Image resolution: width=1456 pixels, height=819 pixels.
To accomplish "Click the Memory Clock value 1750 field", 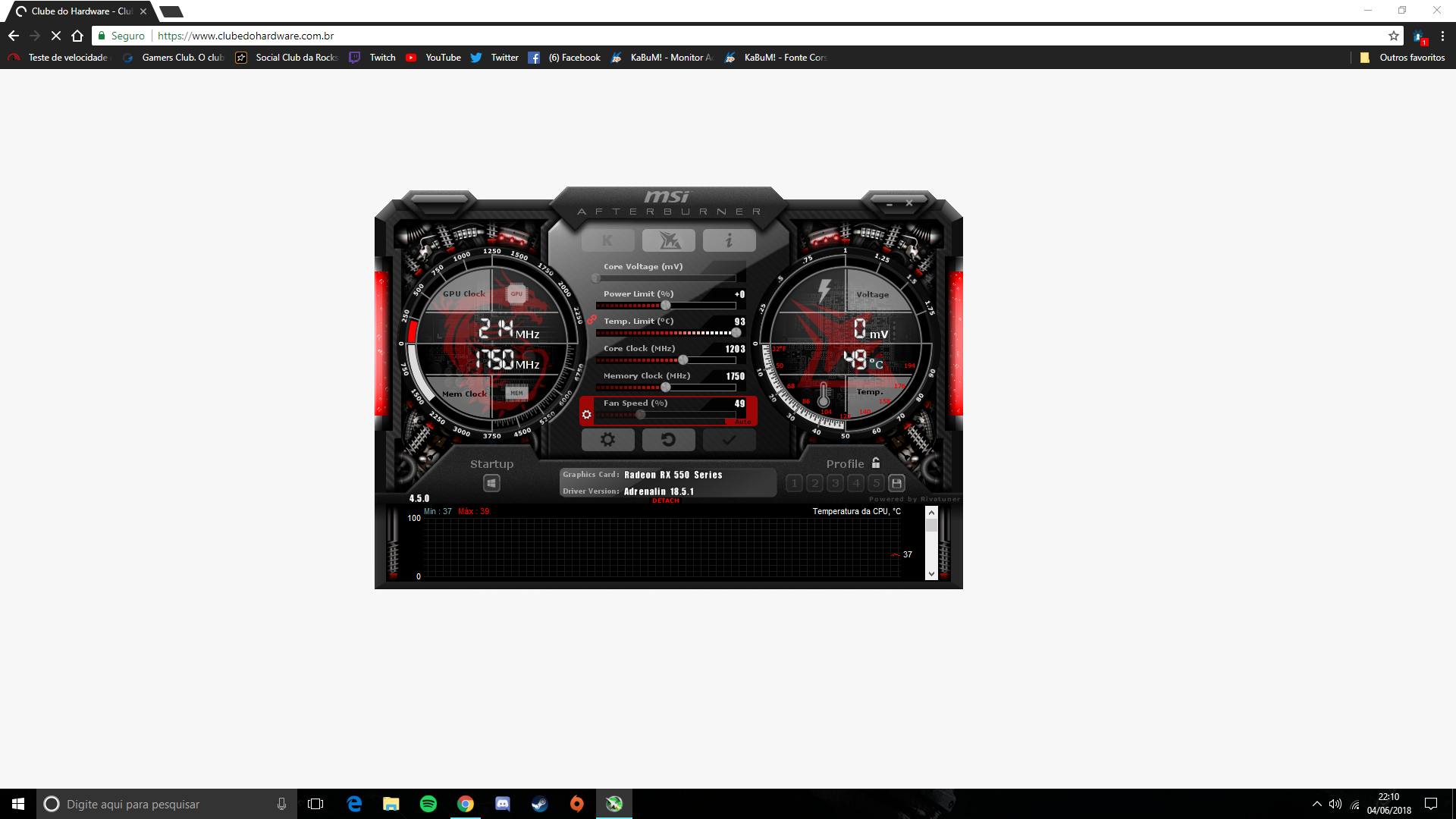I will pyautogui.click(x=735, y=376).
